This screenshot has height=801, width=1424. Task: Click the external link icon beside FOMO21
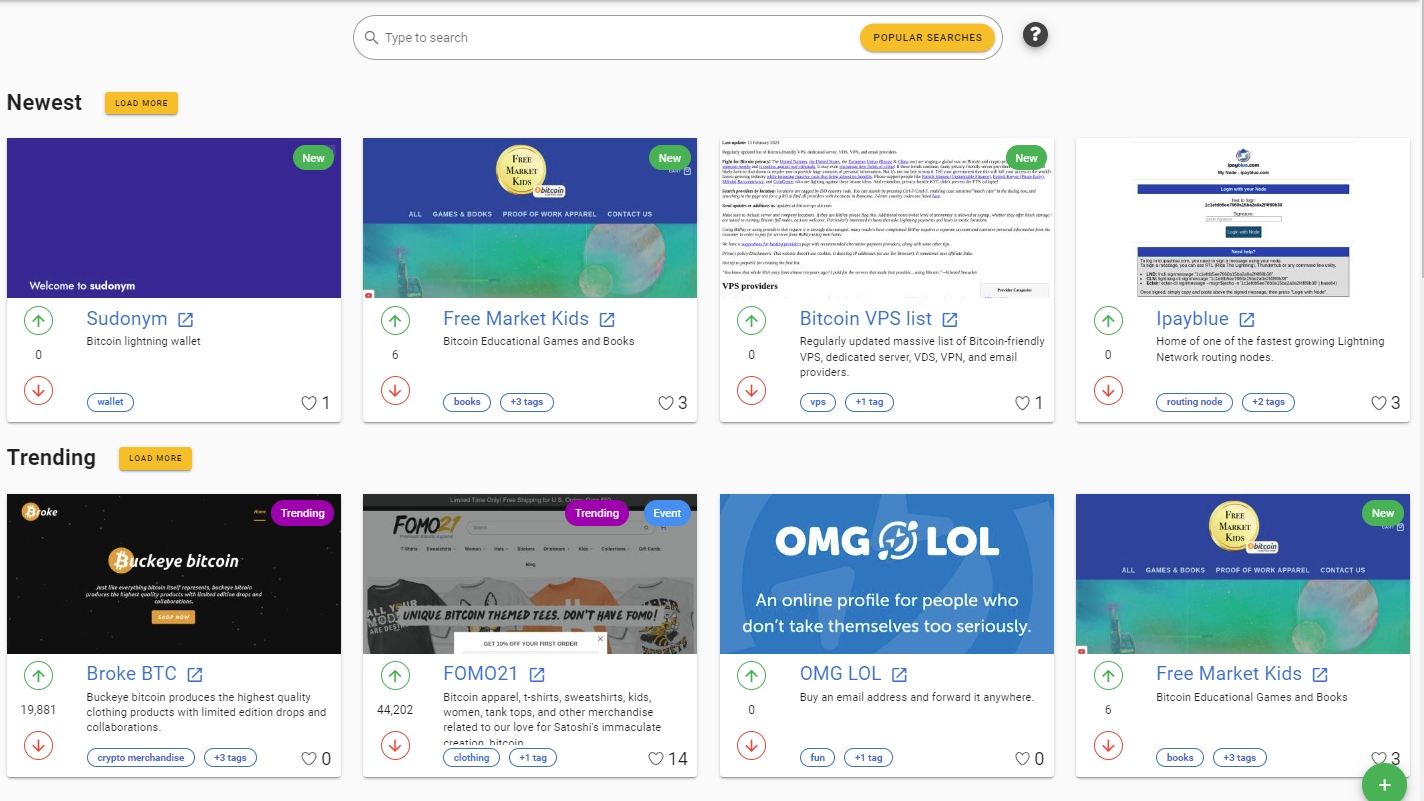[x=537, y=675]
